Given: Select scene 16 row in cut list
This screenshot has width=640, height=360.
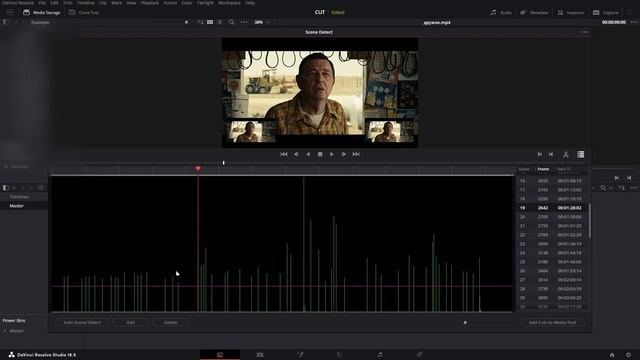Looking at the screenshot, I should coord(552,180).
